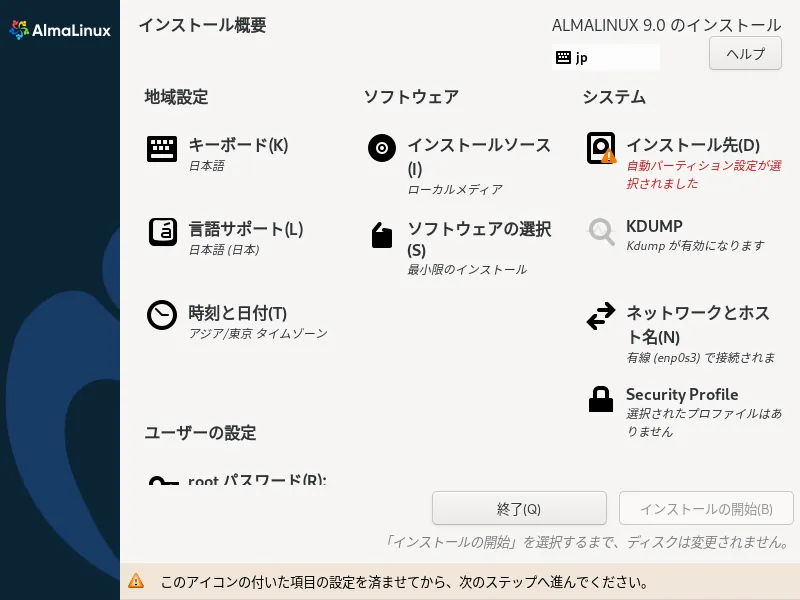Click the magnifier icon for KDUMP
Screen dimensions: 800x600
pyautogui.click(x=601, y=232)
